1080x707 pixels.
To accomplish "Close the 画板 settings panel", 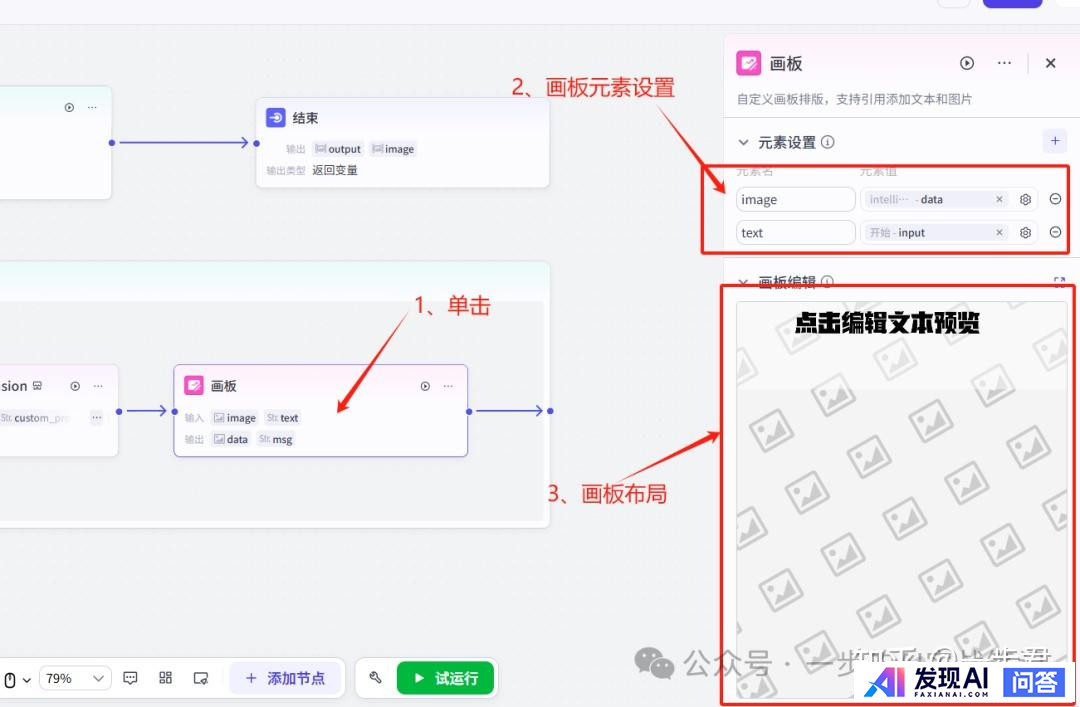I will [1050, 63].
